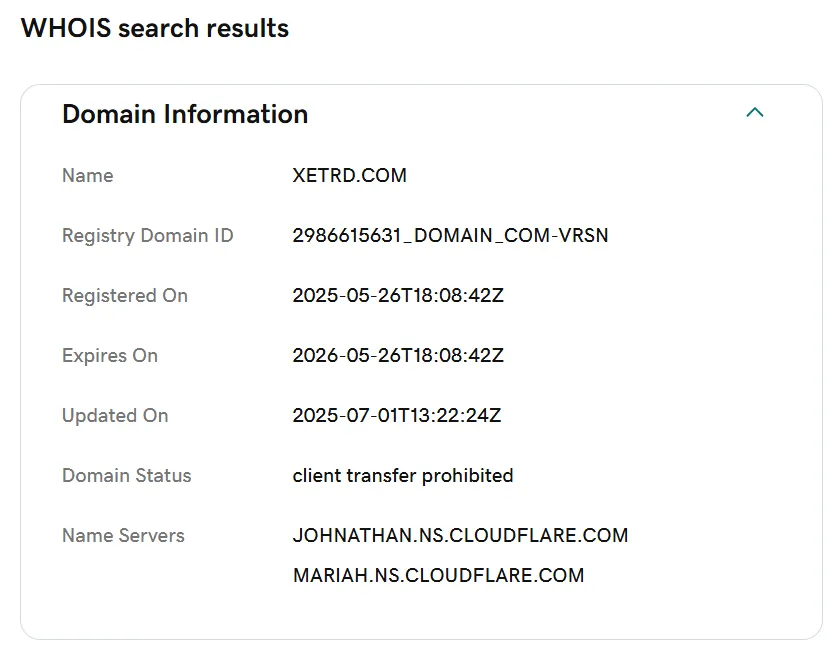Click the Name field label

(87, 176)
